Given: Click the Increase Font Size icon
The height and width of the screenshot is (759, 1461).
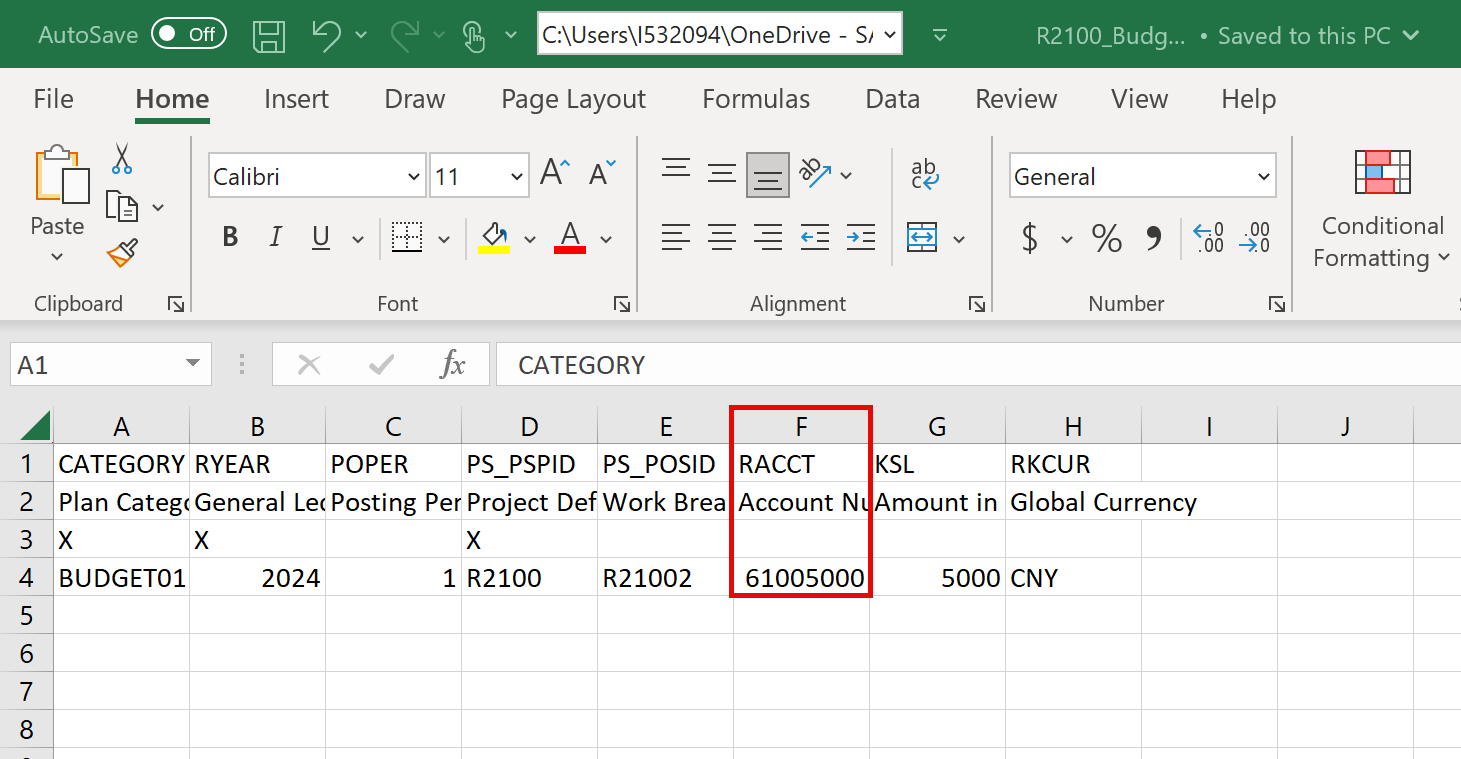Looking at the screenshot, I should 555,174.
